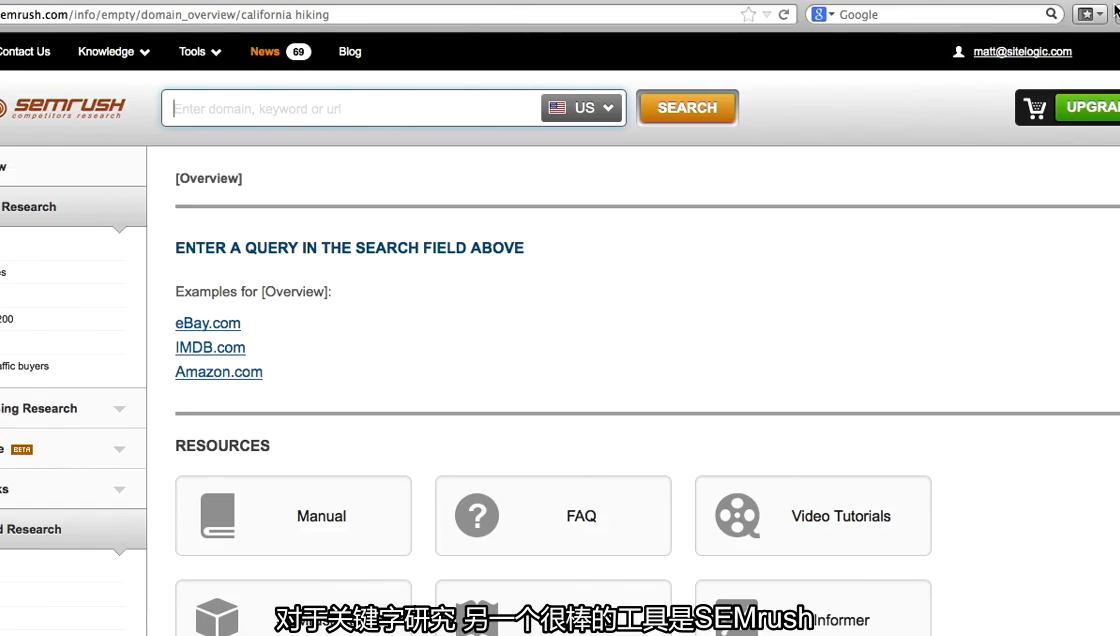This screenshot has height=636, width=1120.
Task: Open the shopping cart icon
Action: (x=1034, y=108)
